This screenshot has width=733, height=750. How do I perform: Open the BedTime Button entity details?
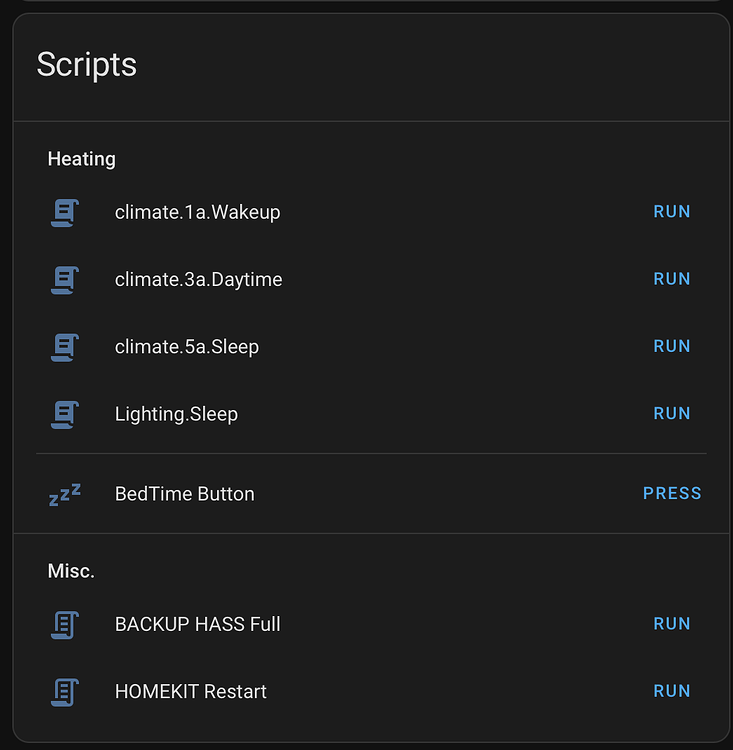(185, 494)
